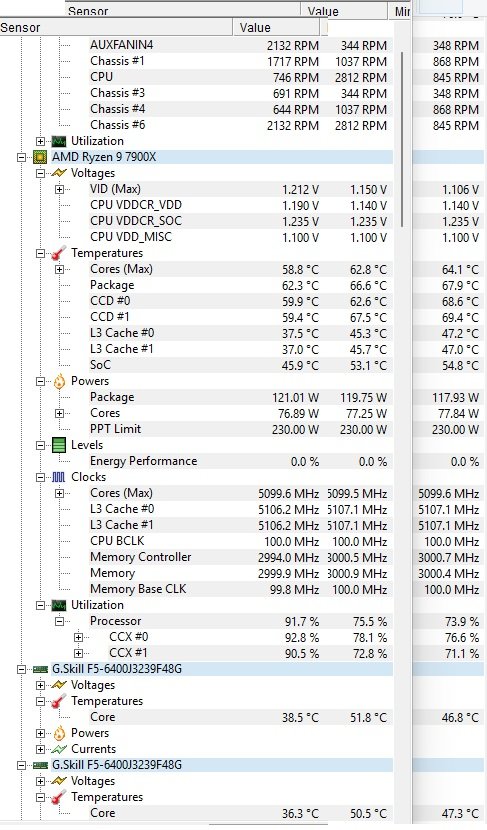
Task: Click the Clocks waveform icon
Action: [x=59, y=477]
